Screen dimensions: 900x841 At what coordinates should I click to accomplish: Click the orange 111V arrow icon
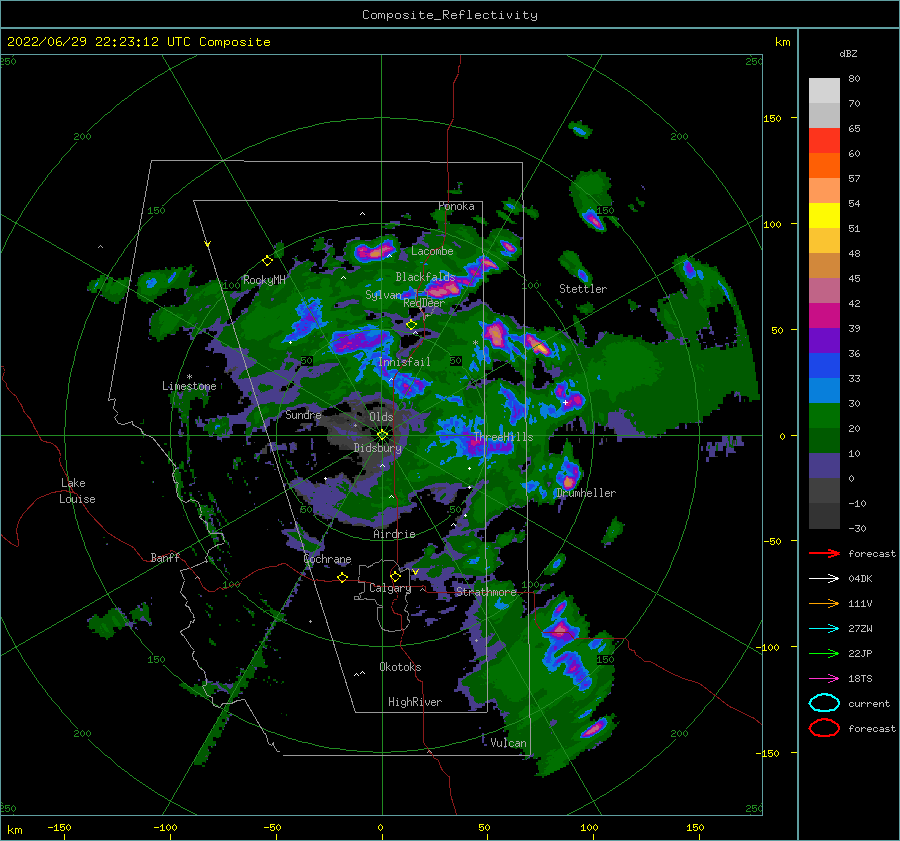click(x=824, y=603)
